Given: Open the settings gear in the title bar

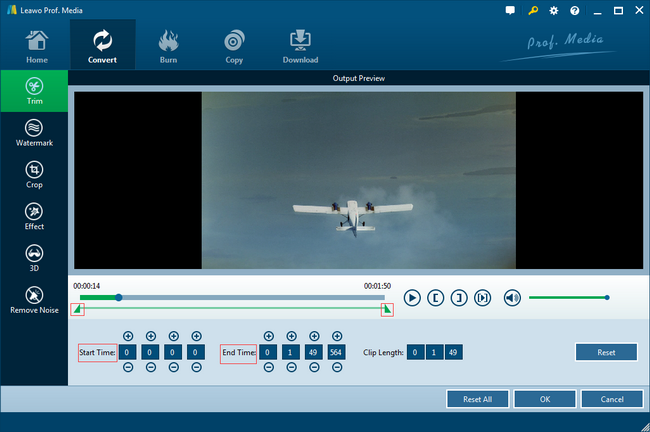Looking at the screenshot, I should [x=554, y=10].
